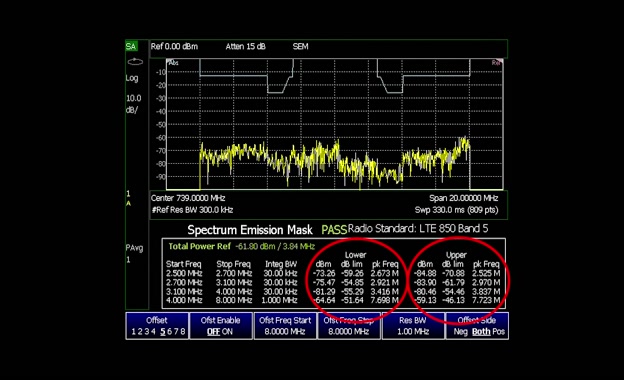
Task: Click the Lower -51.64 dB lim cell
Action: click(x=352, y=300)
